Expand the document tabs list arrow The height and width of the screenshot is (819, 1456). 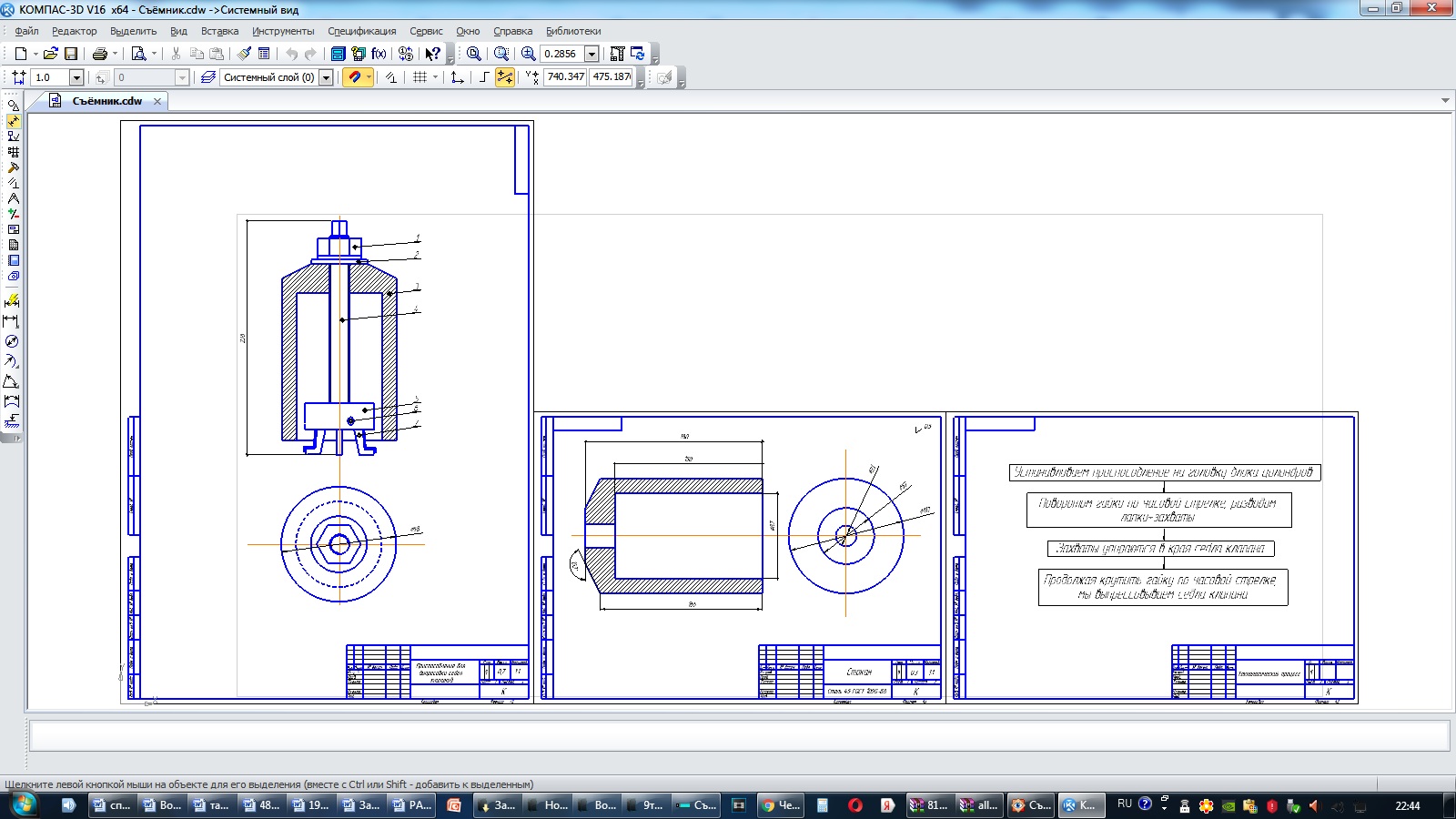tap(1445, 101)
